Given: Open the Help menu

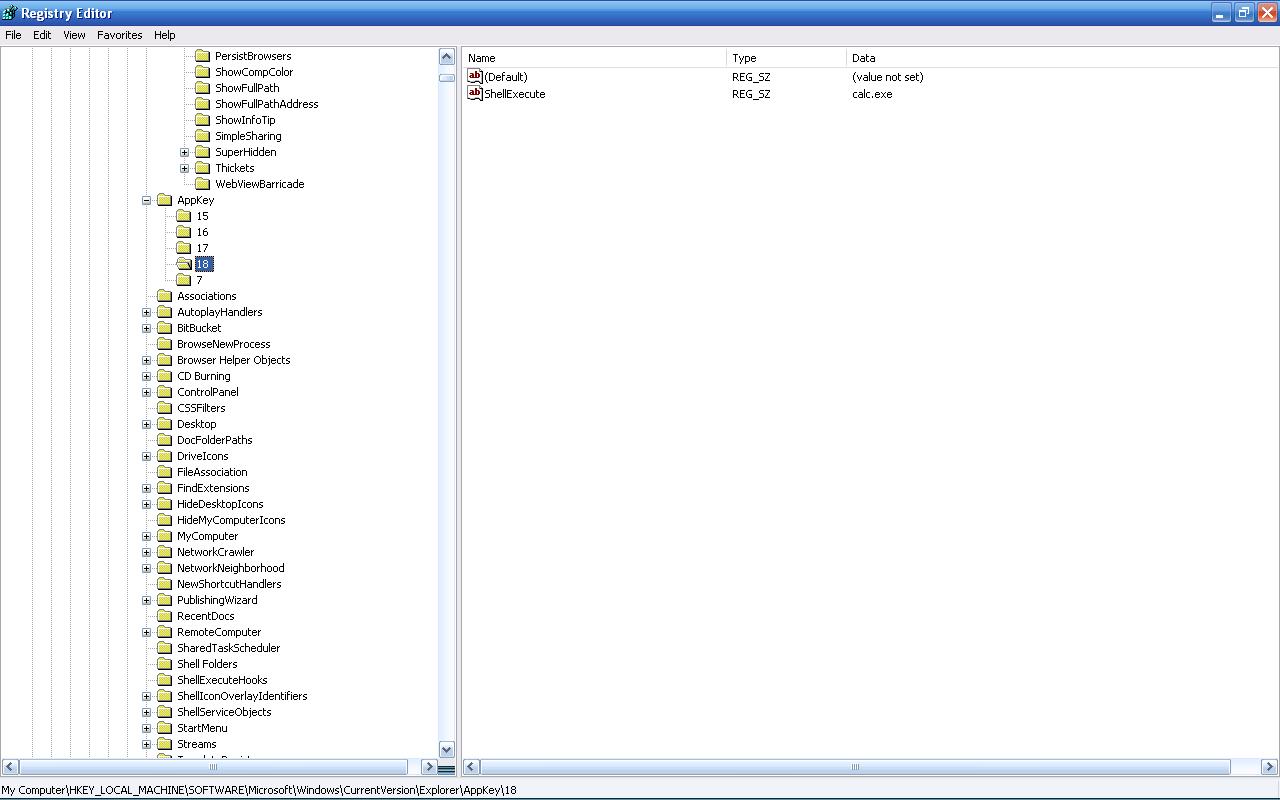Looking at the screenshot, I should tap(165, 35).
